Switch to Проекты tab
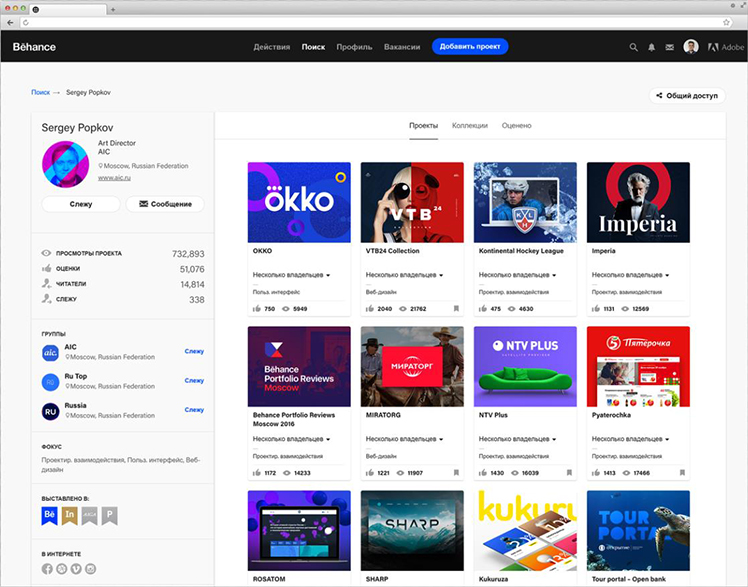The image size is (748, 587). point(424,125)
